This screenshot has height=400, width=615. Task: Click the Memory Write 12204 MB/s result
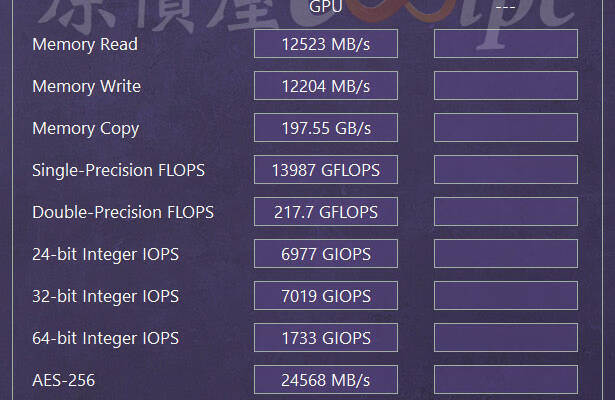(x=326, y=85)
